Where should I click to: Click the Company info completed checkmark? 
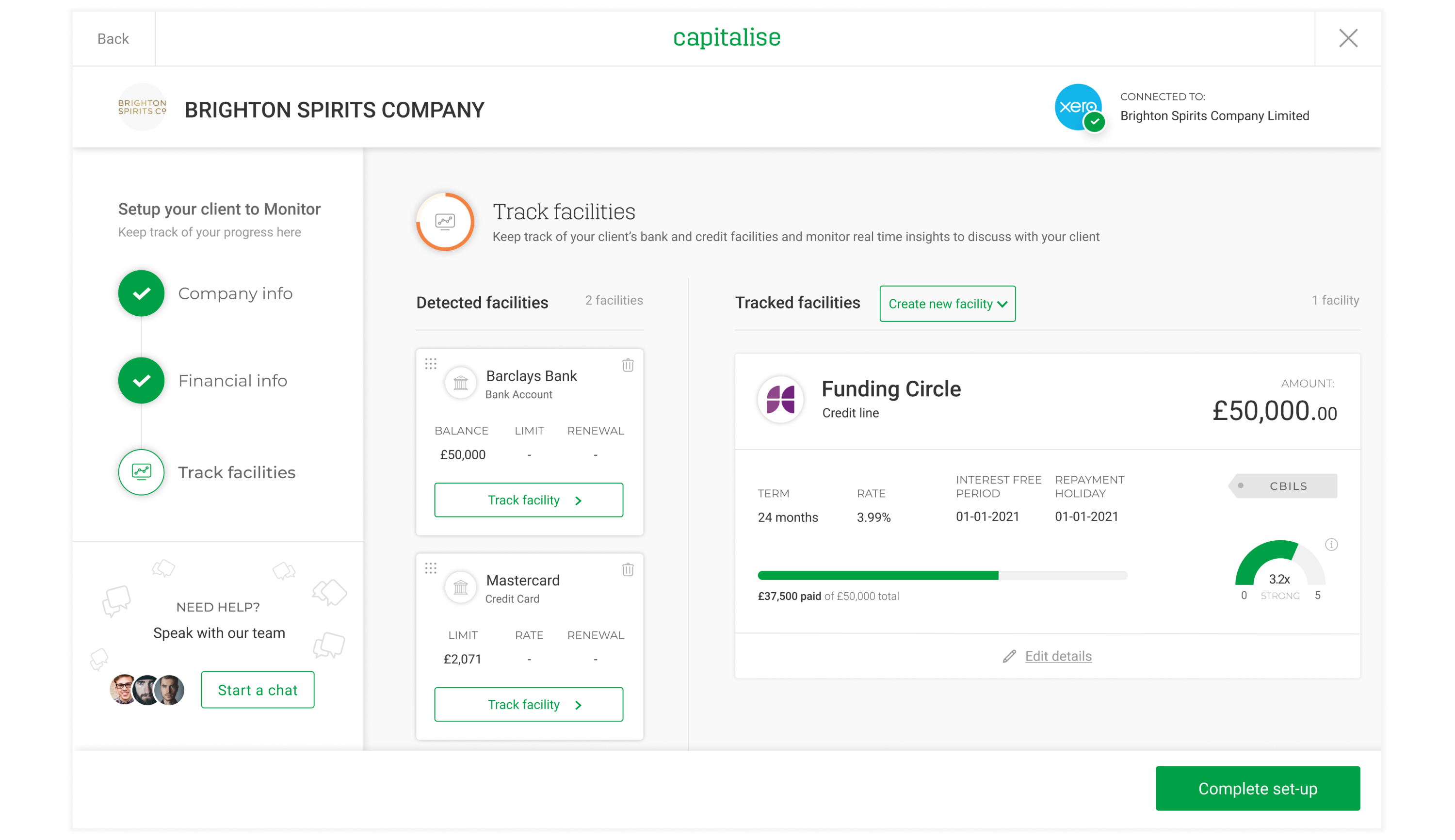pyautogui.click(x=141, y=293)
